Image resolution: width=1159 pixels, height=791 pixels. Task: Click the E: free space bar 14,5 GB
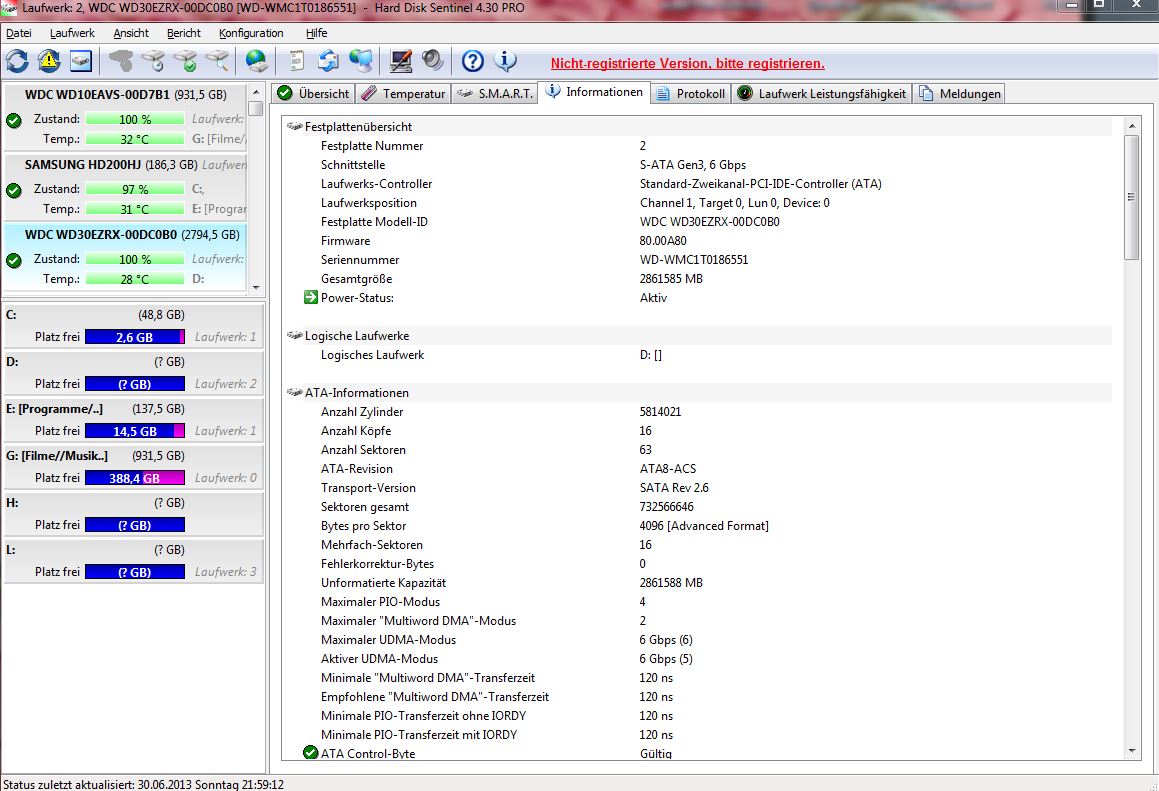(135, 431)
